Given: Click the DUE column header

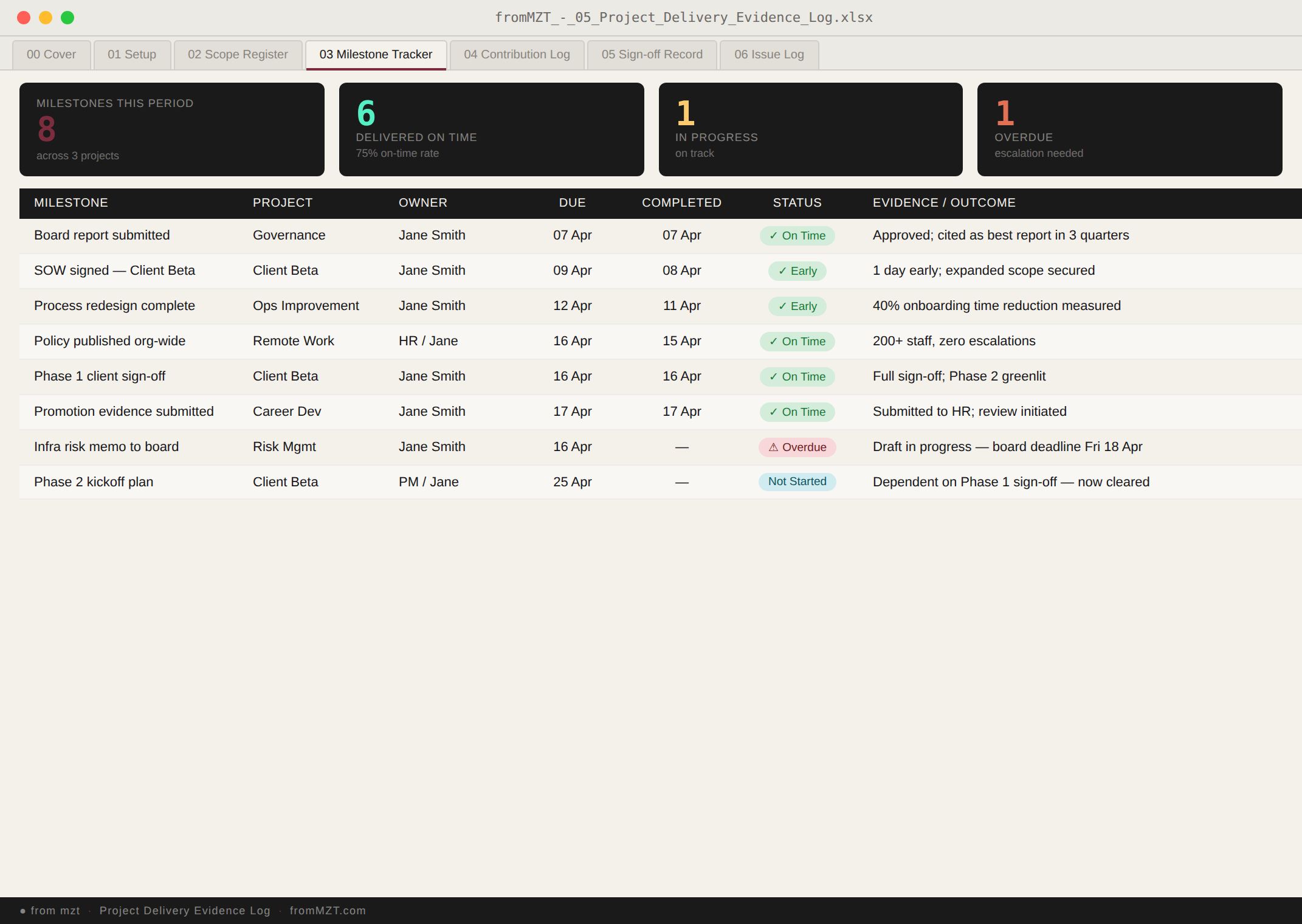Looking at the screenshot, I should 573,203.
